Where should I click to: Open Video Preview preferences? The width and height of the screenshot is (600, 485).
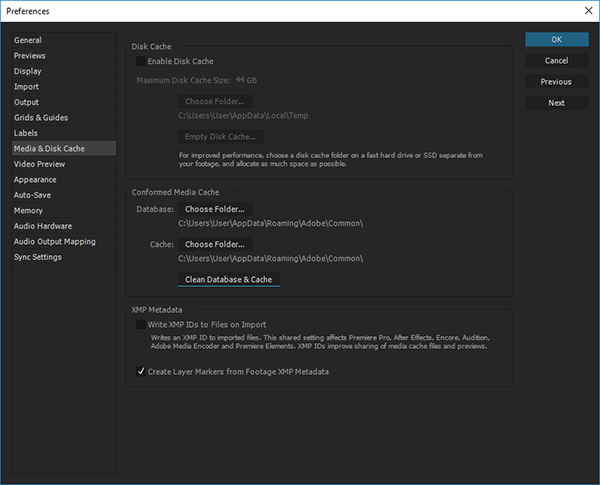40,164
